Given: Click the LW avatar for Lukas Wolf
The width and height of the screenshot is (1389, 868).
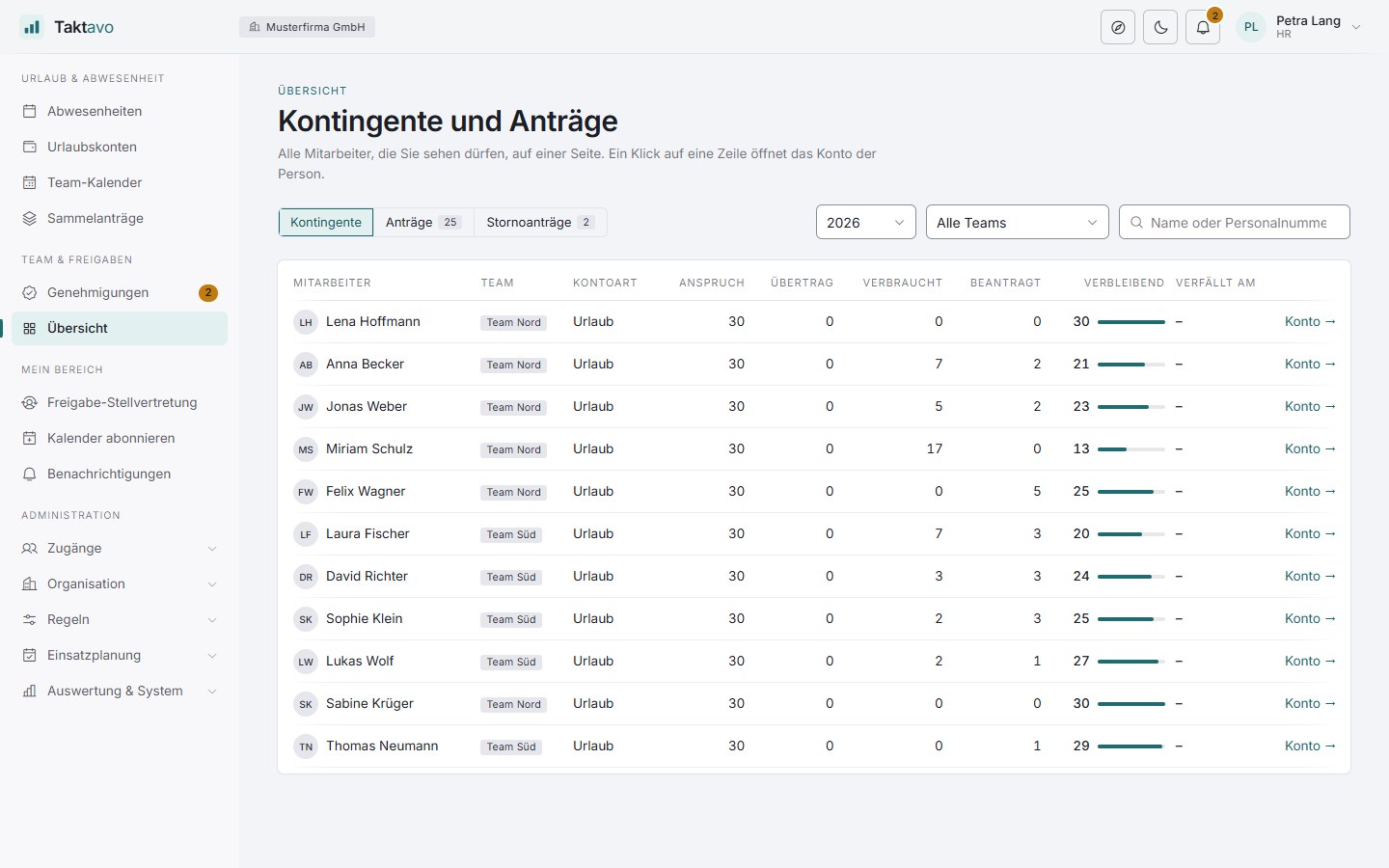Looking at the screenshot, I should [306, 662].
